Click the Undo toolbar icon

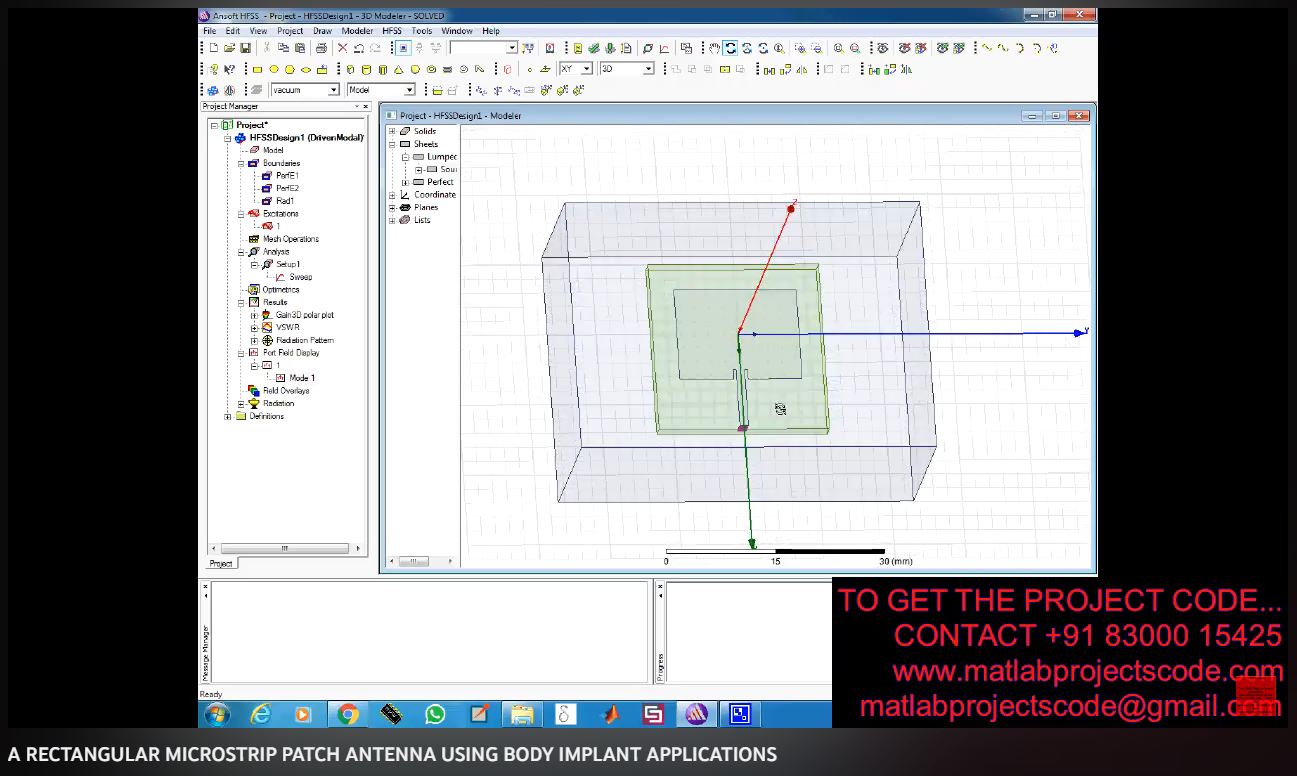359,48
